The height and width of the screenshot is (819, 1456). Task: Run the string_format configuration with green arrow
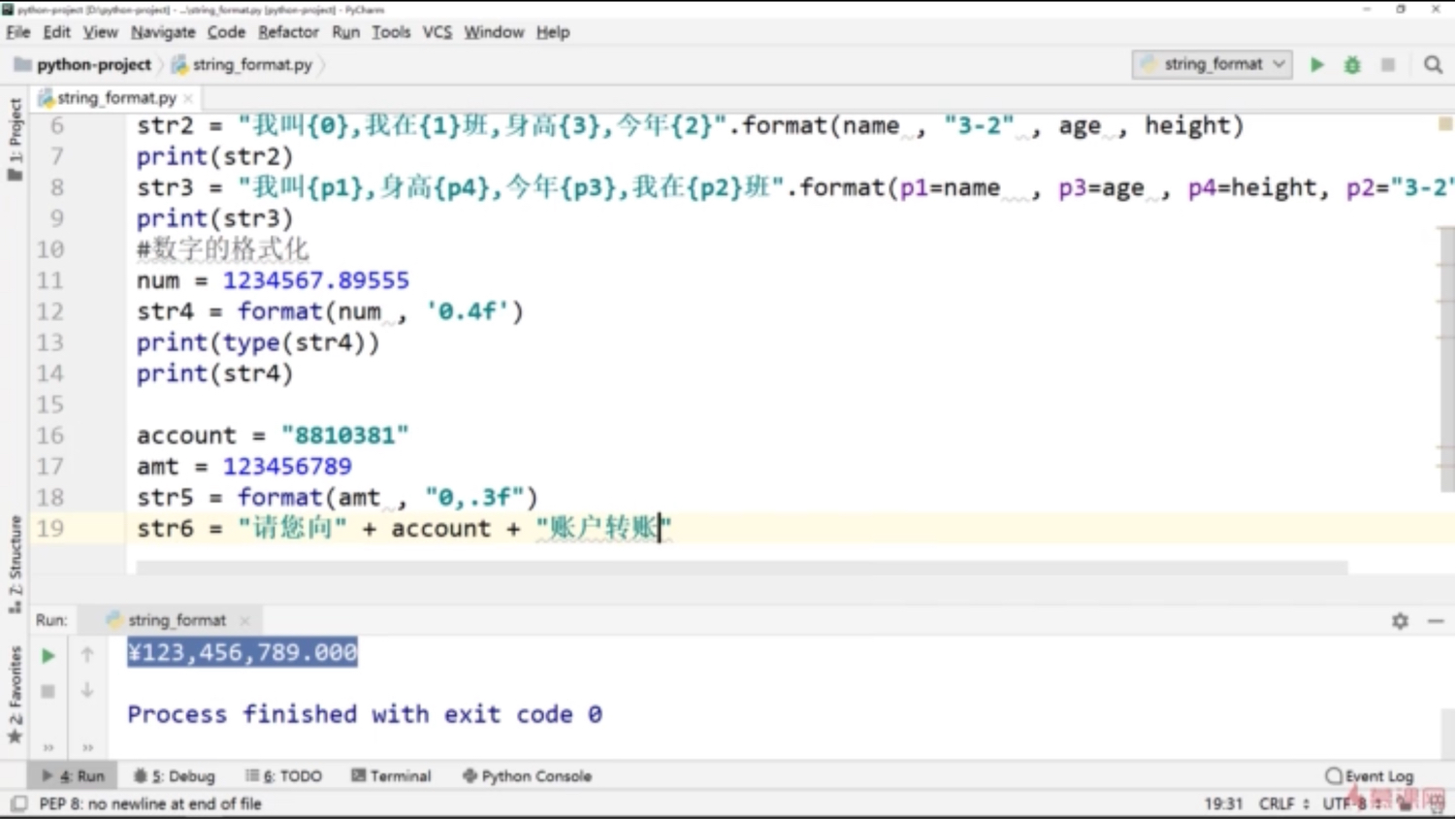pyautogui.click(x=1316, y=65)
